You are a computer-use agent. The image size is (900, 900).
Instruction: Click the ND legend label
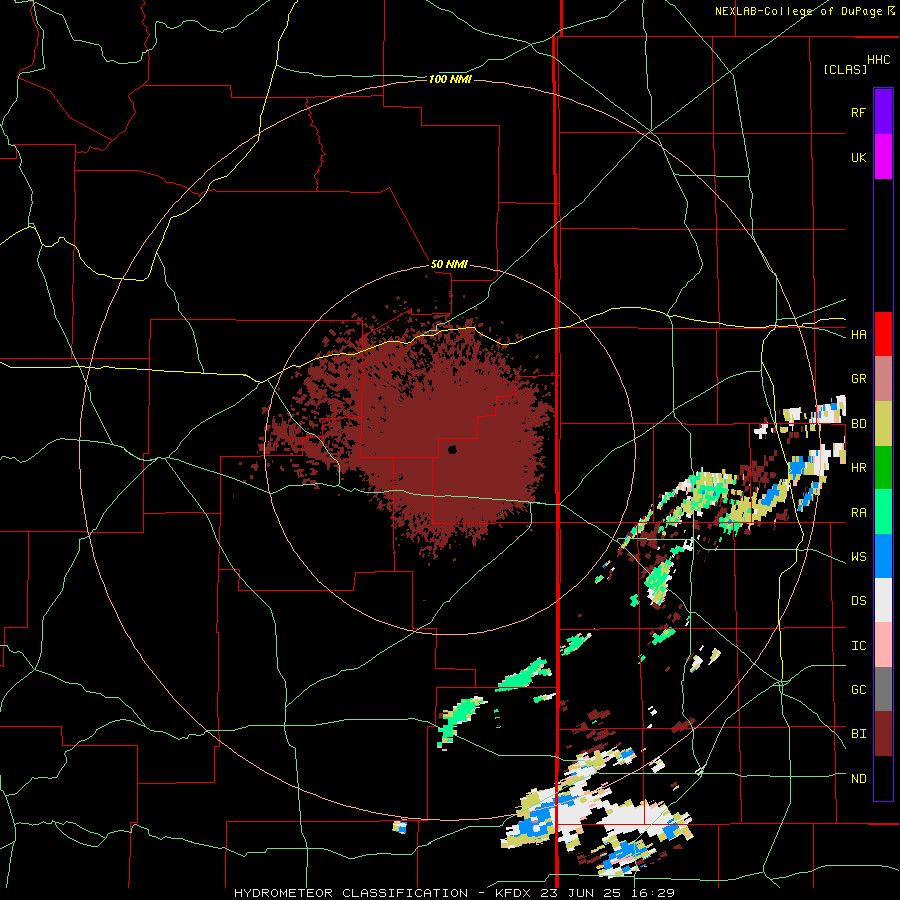click(858, 779)
